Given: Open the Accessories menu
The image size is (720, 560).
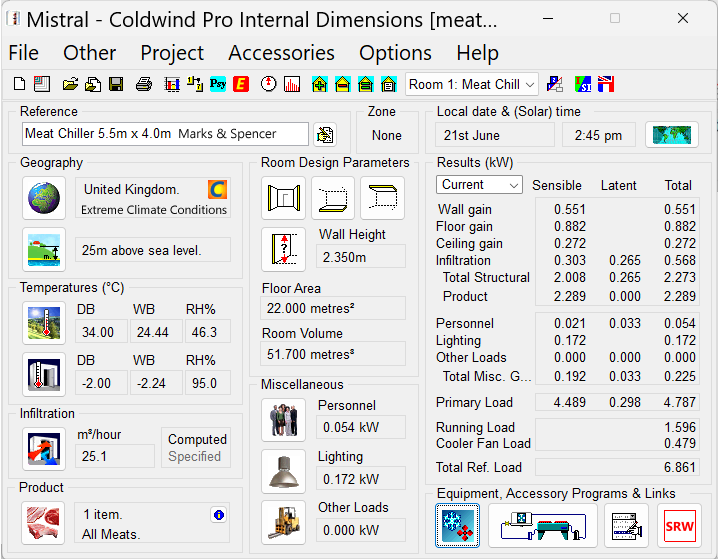Looking at the screenshot, I should [281, 53].
